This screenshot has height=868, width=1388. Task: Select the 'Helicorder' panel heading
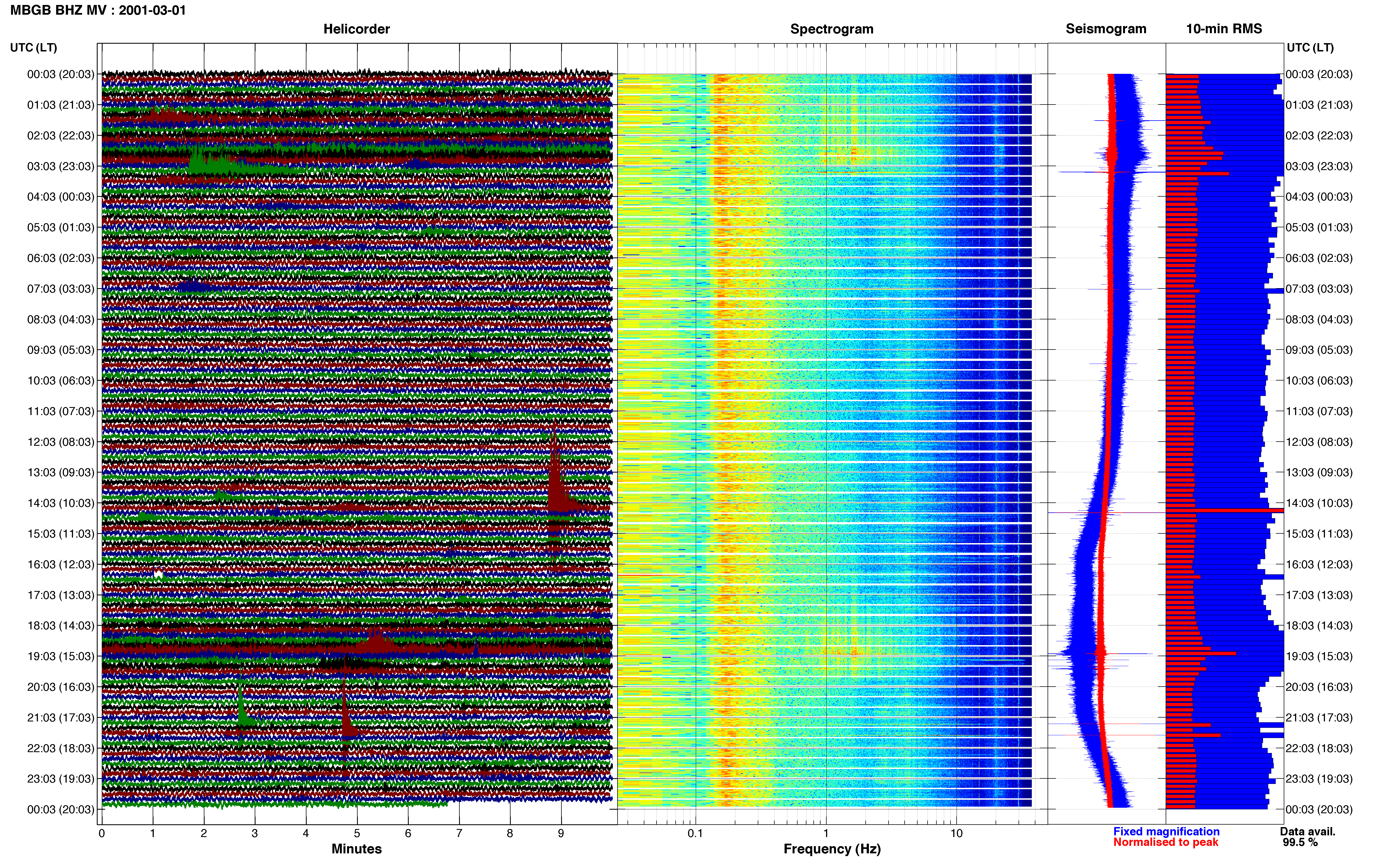click(x=356, y=29)
